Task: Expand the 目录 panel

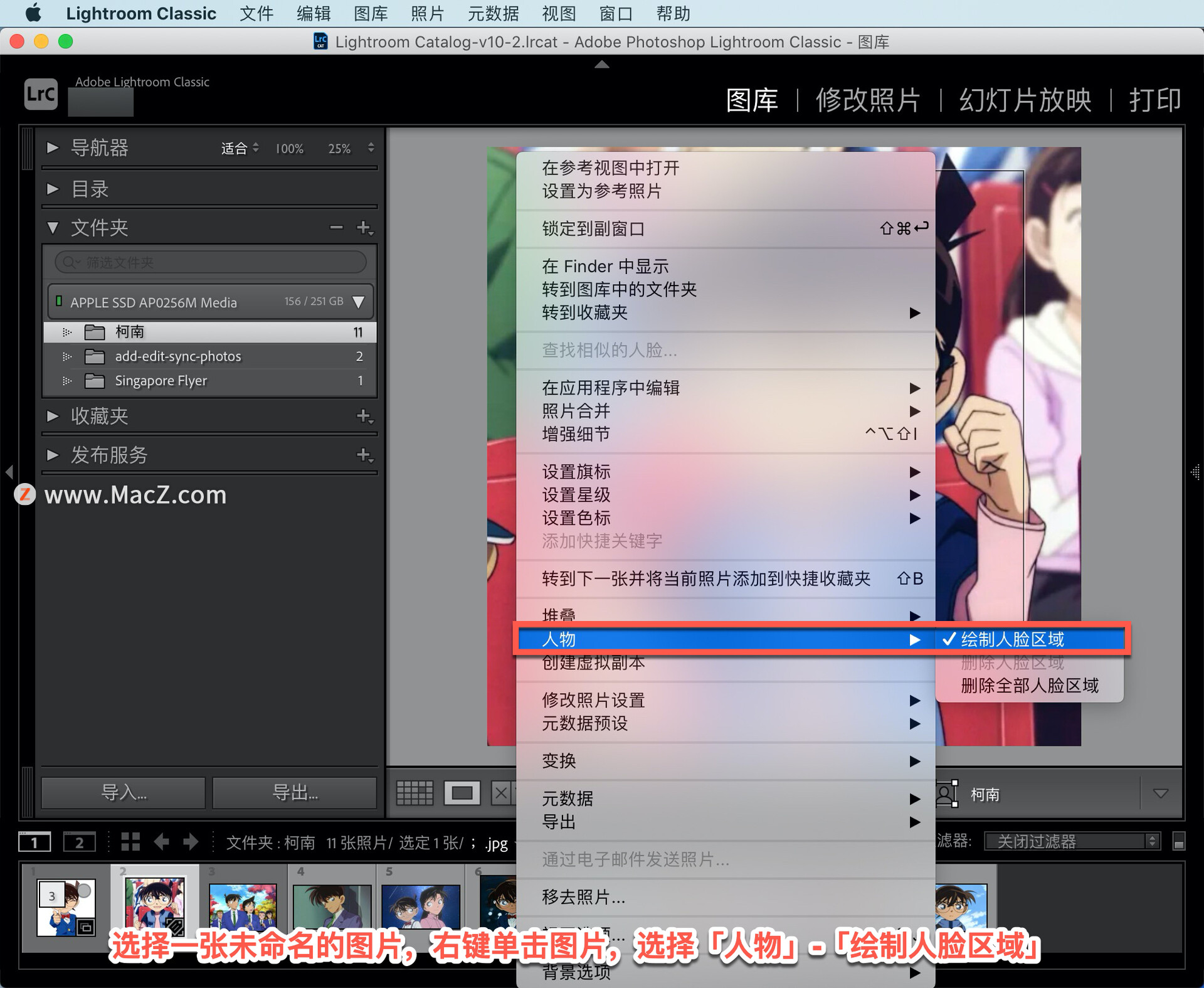Action: tap(53, 189)
